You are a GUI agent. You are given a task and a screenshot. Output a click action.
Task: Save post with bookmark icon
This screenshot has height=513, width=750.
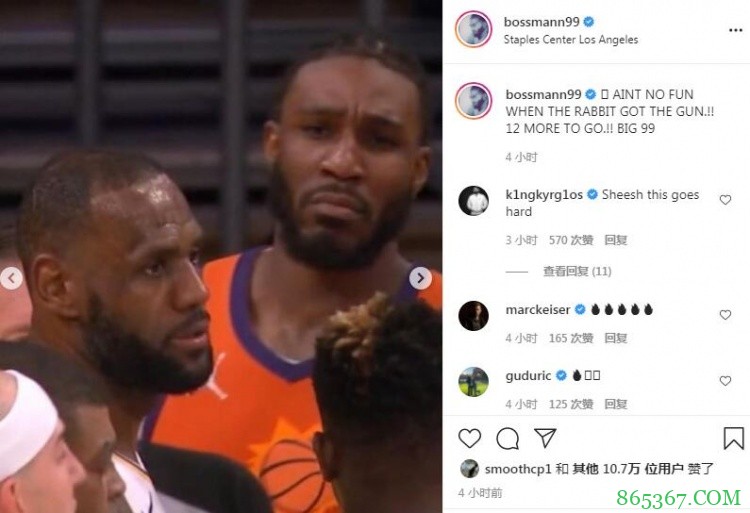tap(733, 438)
